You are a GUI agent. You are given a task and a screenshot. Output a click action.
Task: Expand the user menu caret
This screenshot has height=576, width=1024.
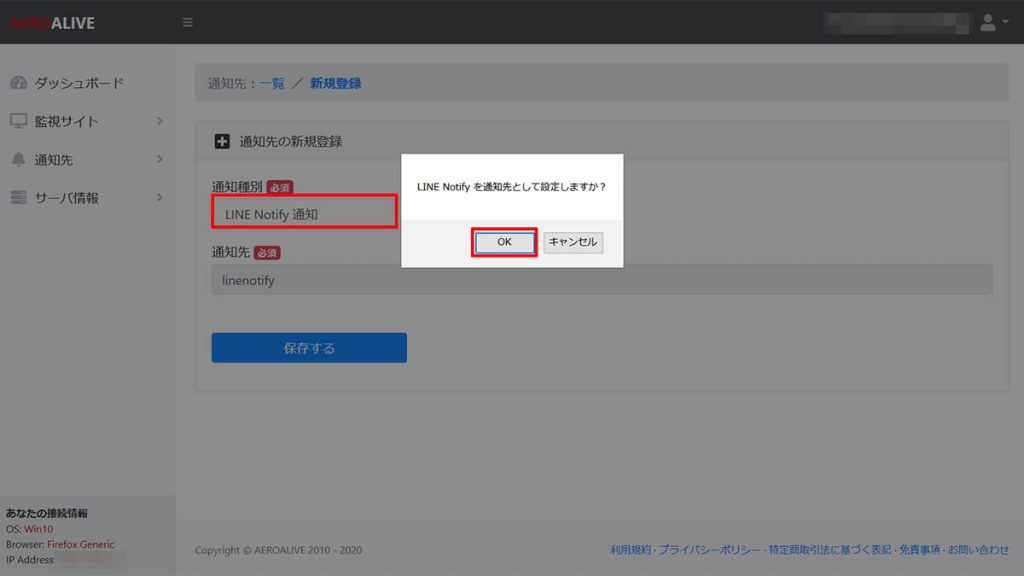tap(1005, 22)
